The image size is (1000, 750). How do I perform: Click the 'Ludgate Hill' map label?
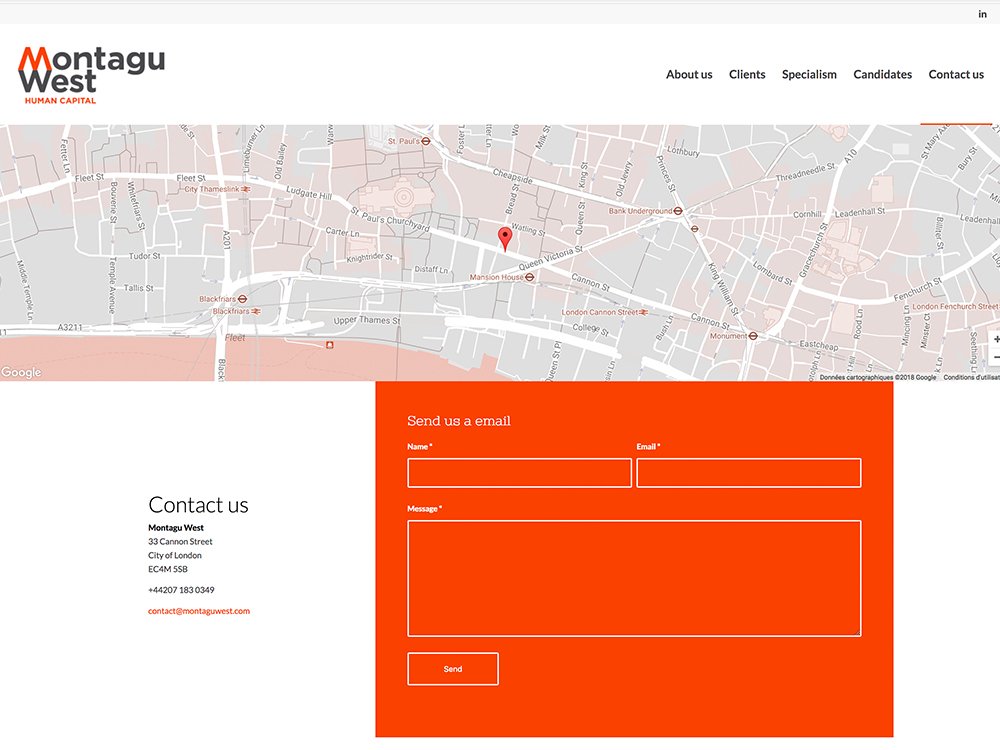click(x=309, y=193)
